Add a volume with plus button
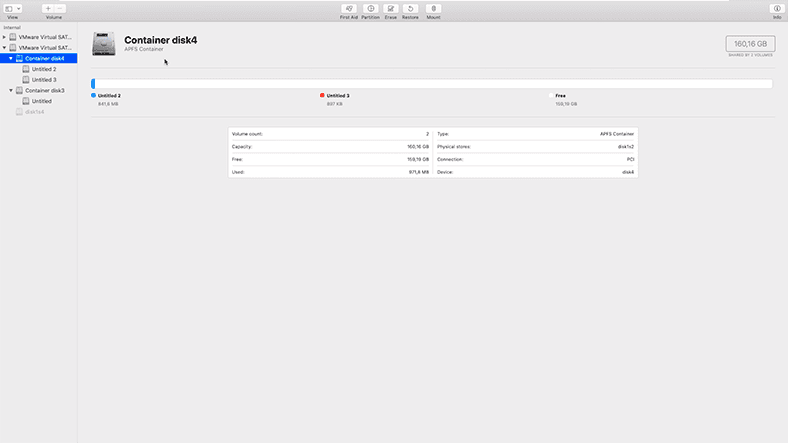The height and width of the screenshot is (443, 788). click(48, 9)
